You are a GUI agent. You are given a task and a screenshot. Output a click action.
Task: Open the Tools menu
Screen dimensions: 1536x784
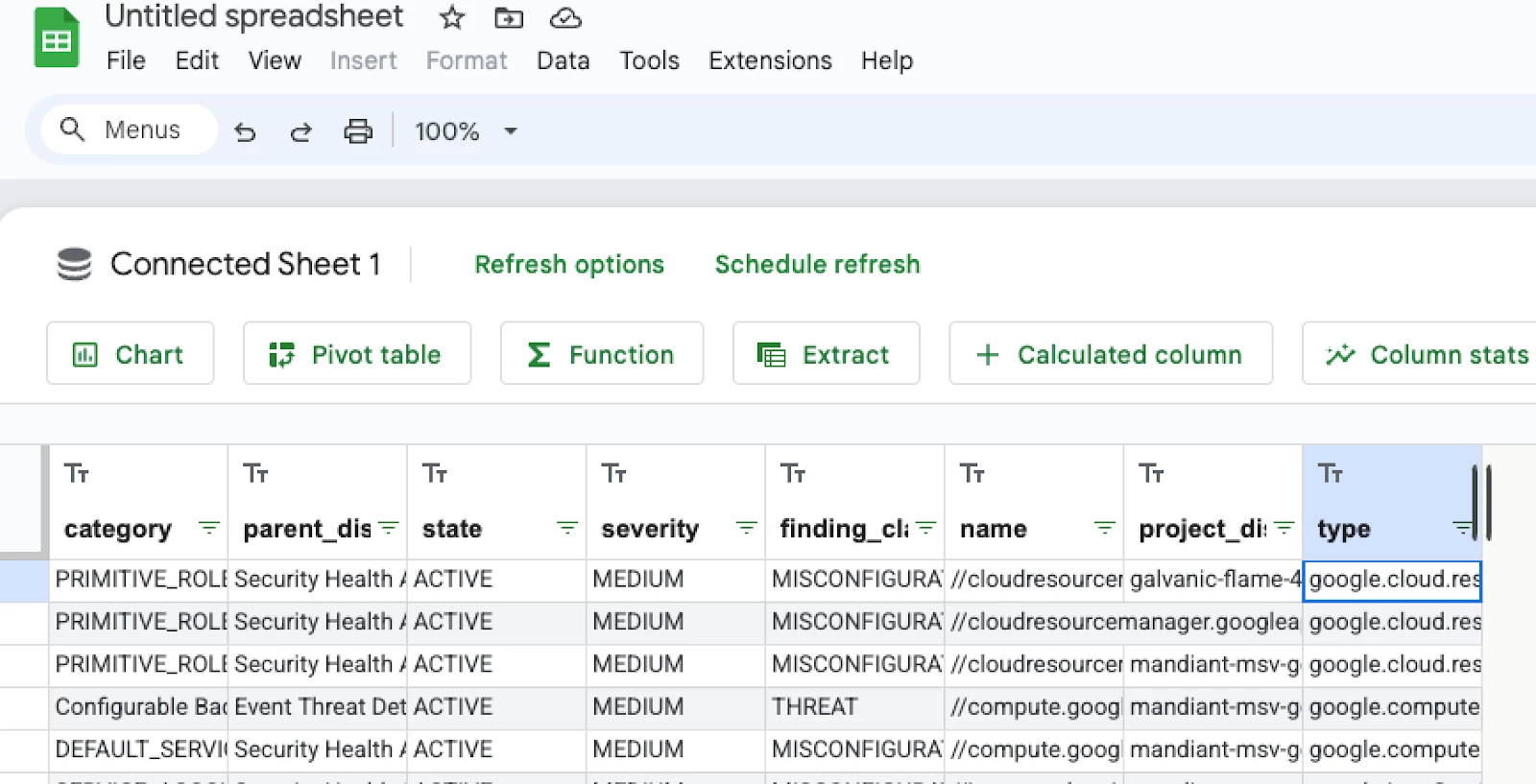coord(649,60)
